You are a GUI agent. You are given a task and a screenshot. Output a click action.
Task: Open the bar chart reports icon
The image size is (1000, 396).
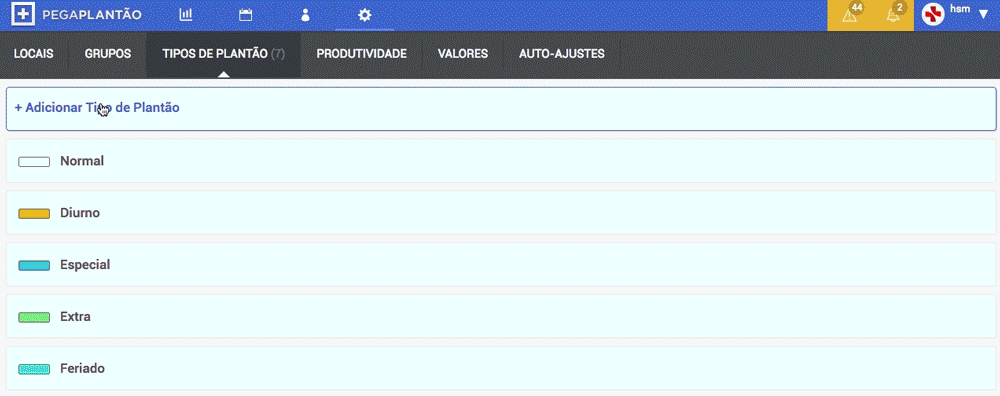(x=186, y=15)
